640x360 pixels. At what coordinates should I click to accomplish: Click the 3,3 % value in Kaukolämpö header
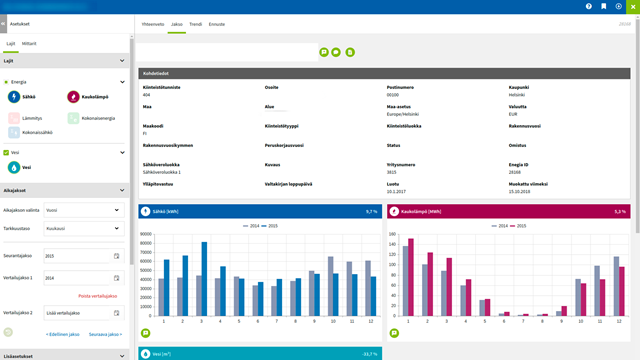coord(620,211)
